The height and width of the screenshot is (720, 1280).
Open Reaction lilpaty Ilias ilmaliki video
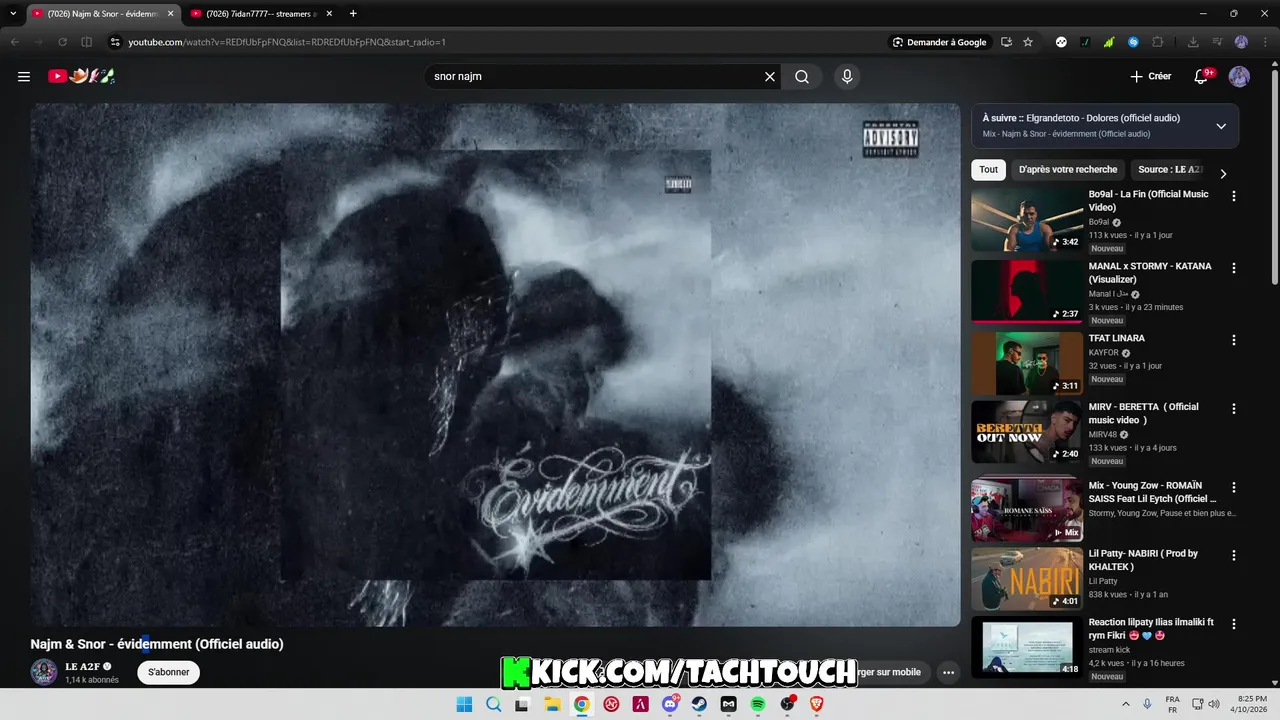tap(1027, 647)
